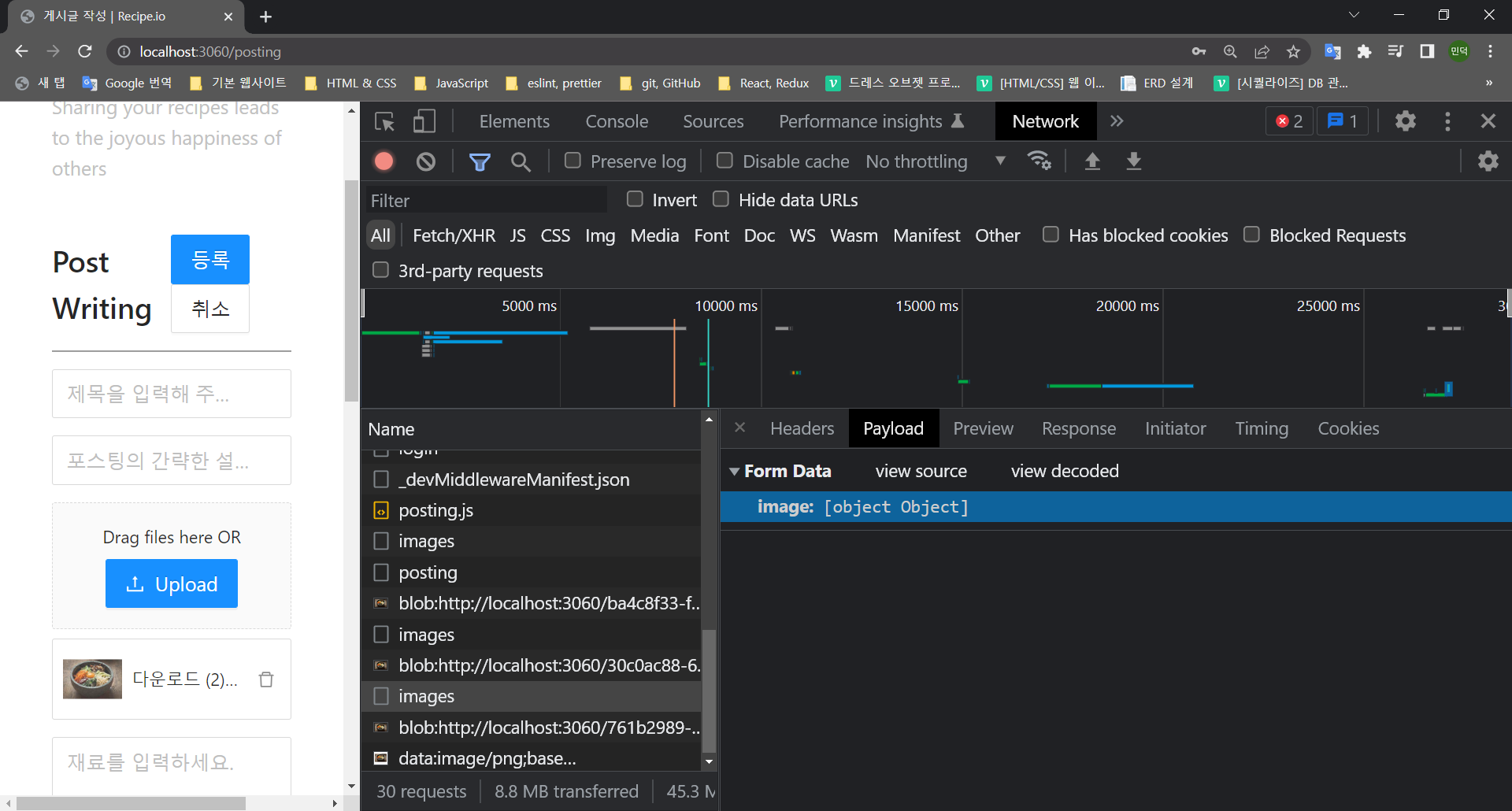Open network search magnifier
This screenshot has height=811, width=1512.
(x=521, y=161)
